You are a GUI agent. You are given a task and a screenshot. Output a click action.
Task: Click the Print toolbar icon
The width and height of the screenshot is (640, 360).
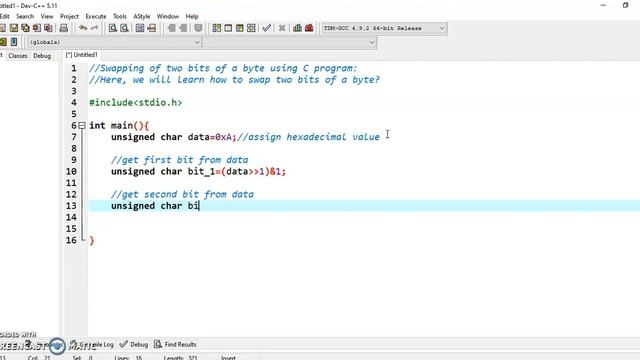point(64,28)
